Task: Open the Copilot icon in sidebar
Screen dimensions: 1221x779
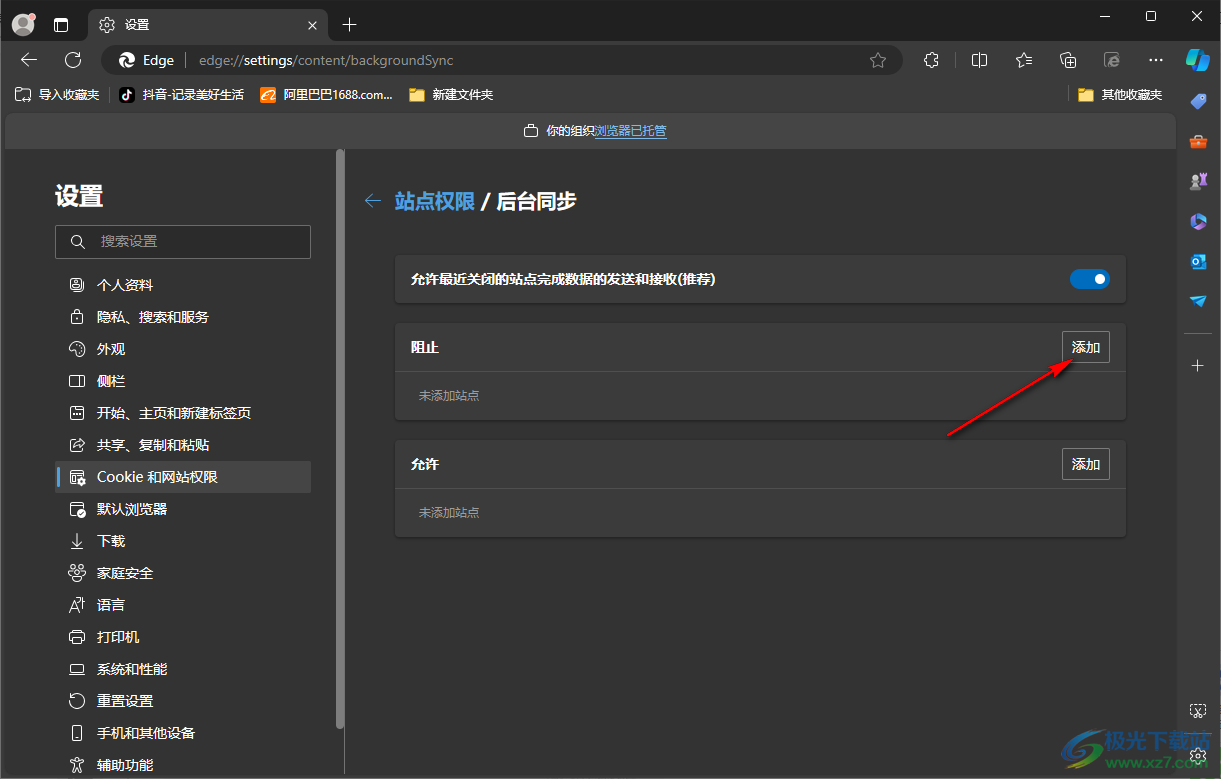Action: point(1198,60)
